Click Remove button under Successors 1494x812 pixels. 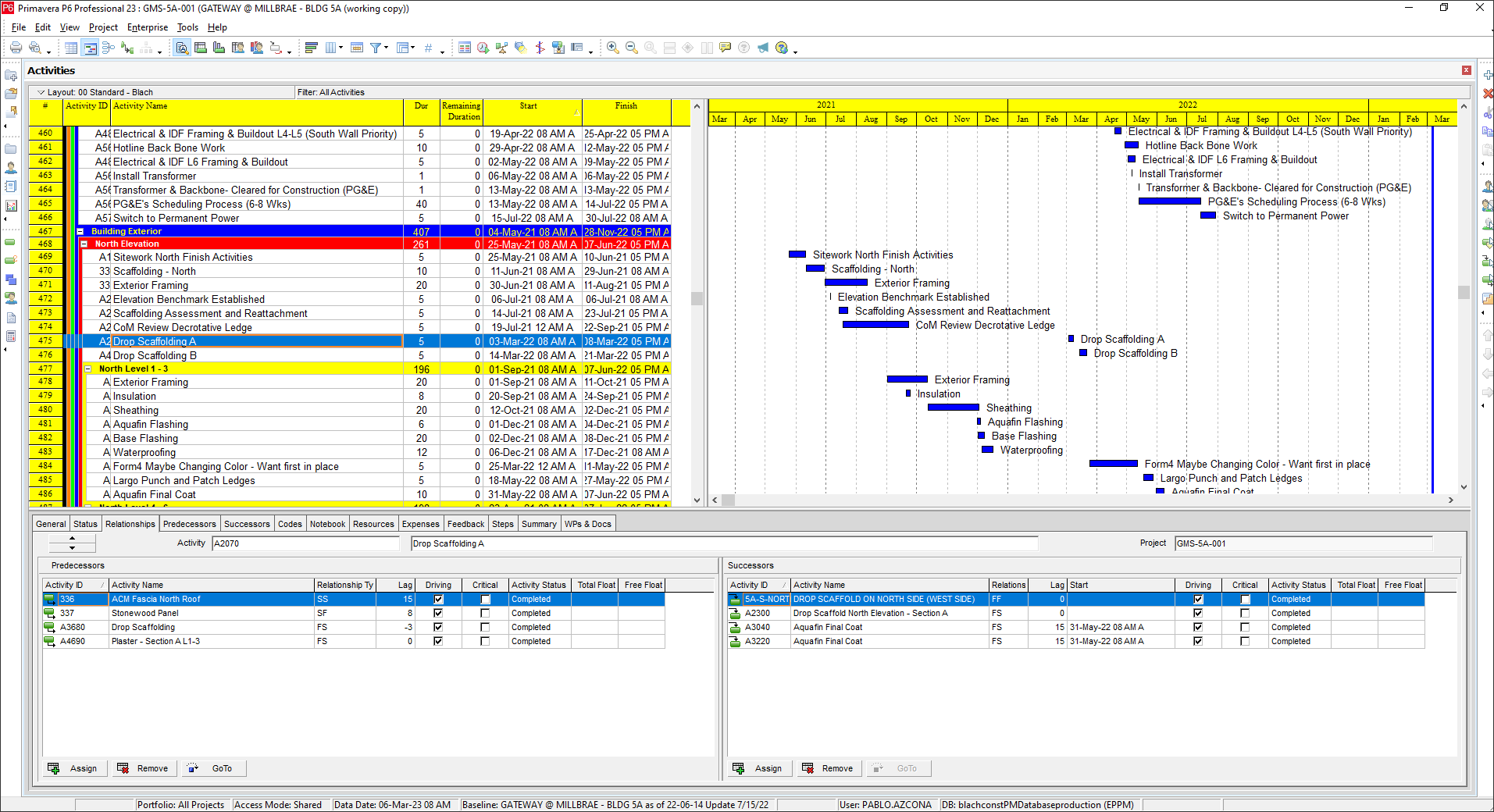(828, 768)
